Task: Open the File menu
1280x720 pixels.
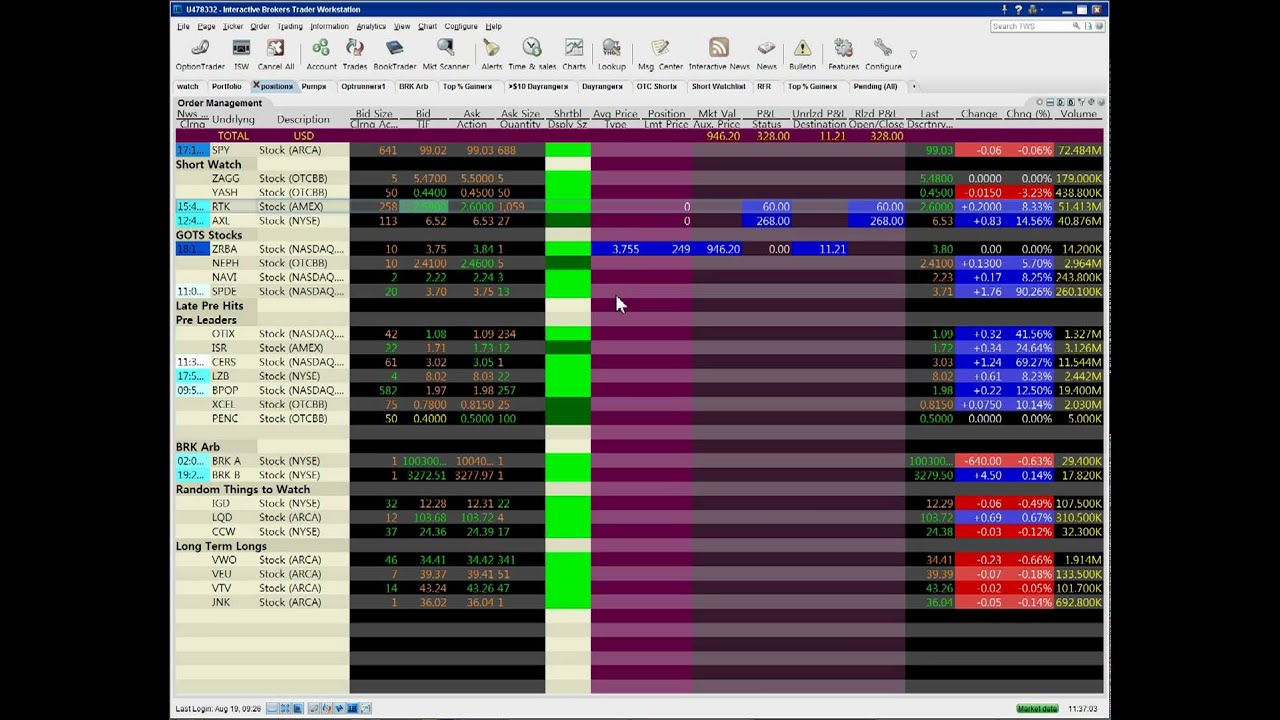Action: 183,26
